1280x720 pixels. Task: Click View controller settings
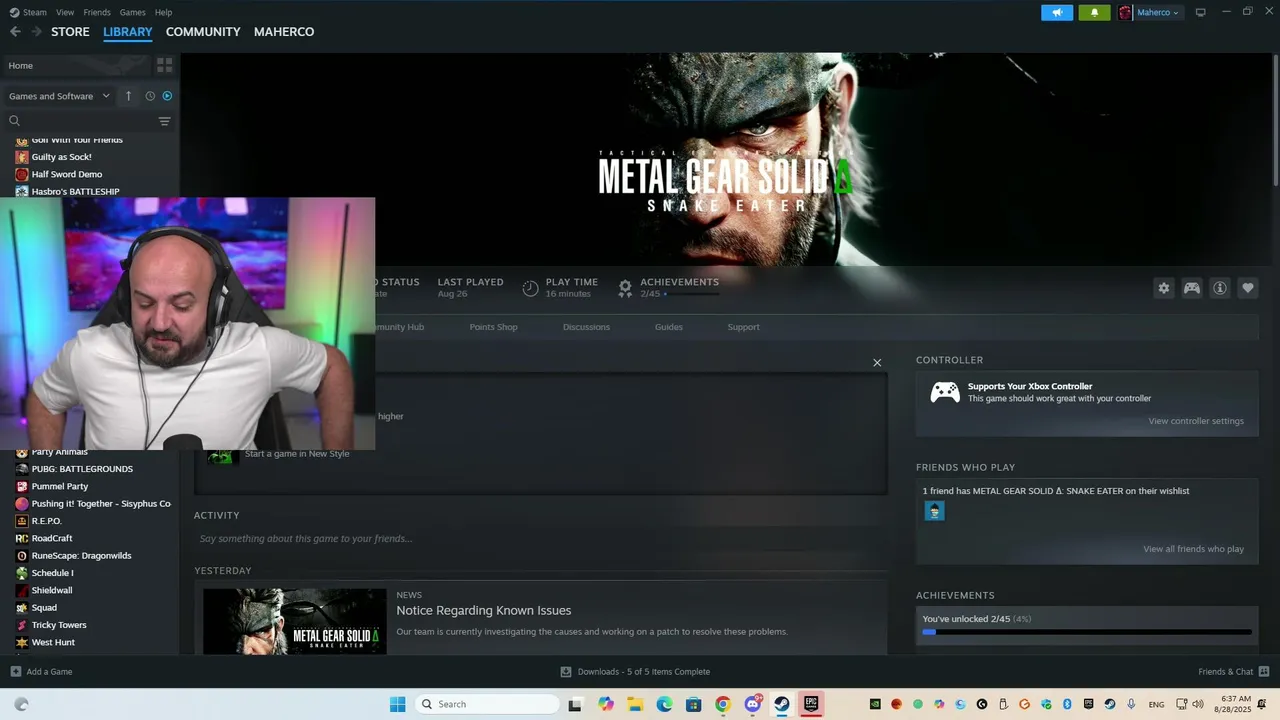click(x=1196, y=421)
